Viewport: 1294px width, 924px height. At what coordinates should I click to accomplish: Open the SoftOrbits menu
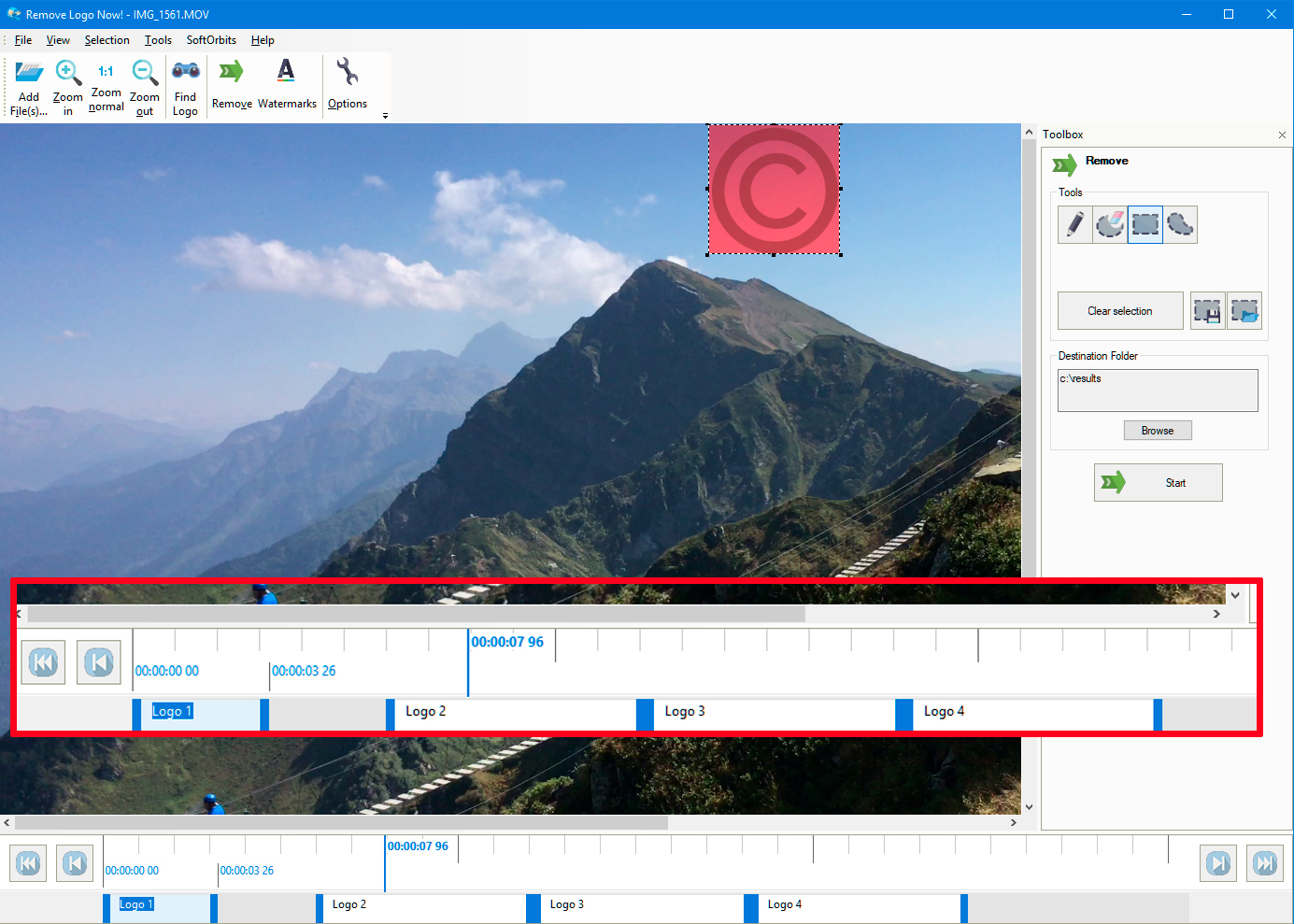211,40
